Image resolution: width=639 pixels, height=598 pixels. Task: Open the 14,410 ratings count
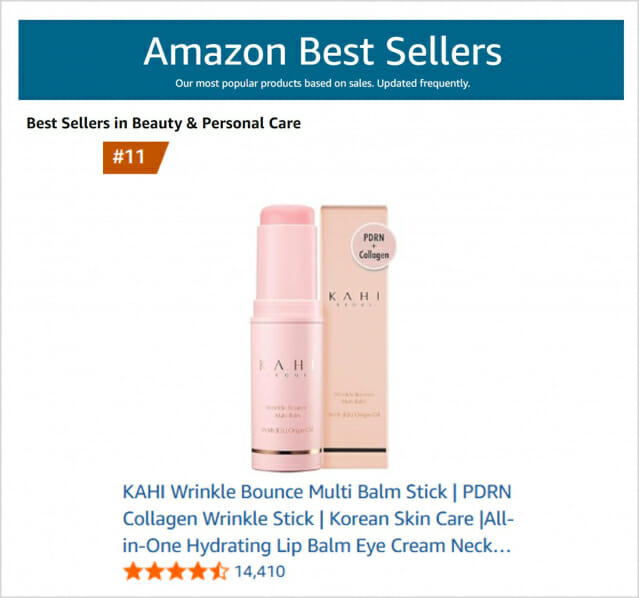click(x=260, y=573)
